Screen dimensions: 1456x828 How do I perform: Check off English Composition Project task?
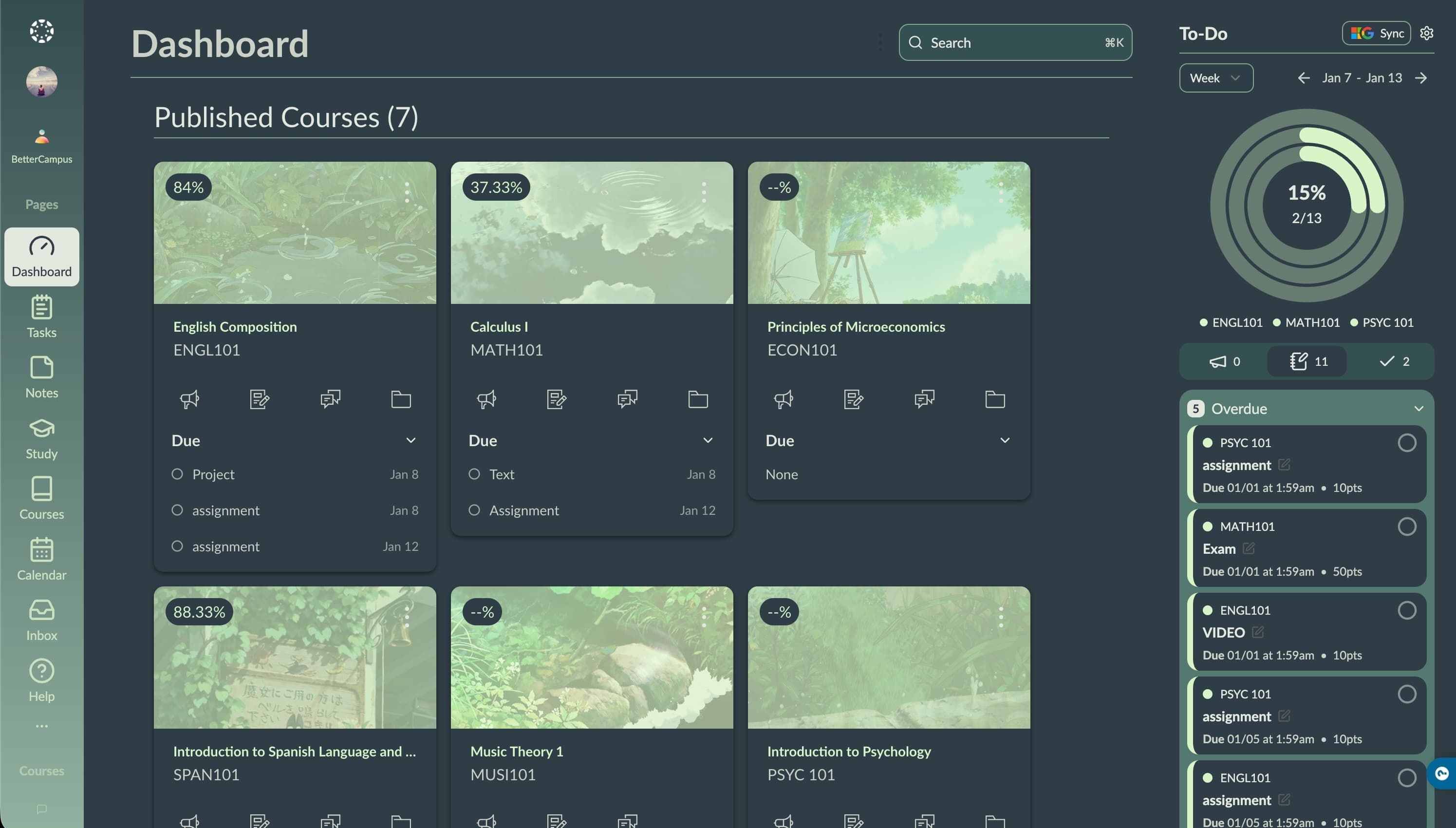177,474
